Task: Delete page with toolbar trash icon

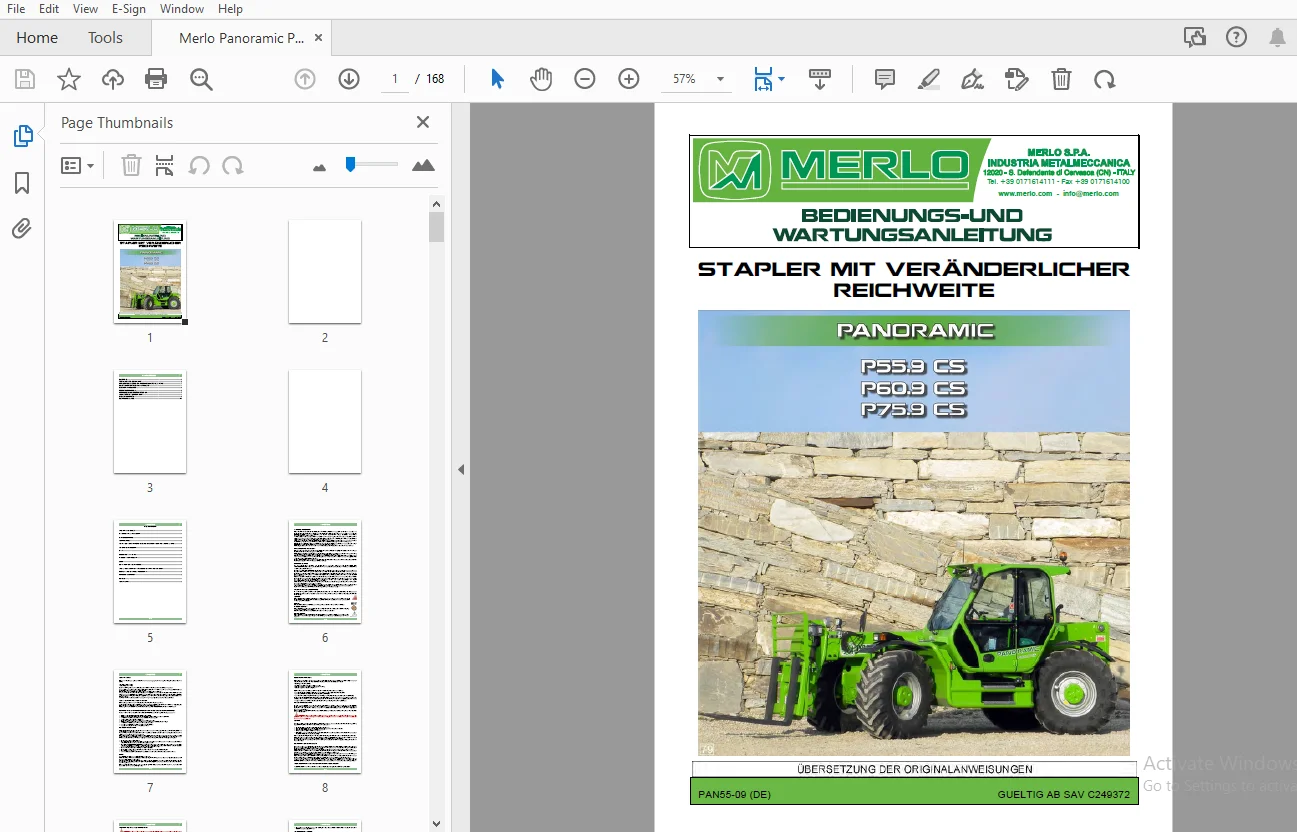Action: (x=1061, y=79)
